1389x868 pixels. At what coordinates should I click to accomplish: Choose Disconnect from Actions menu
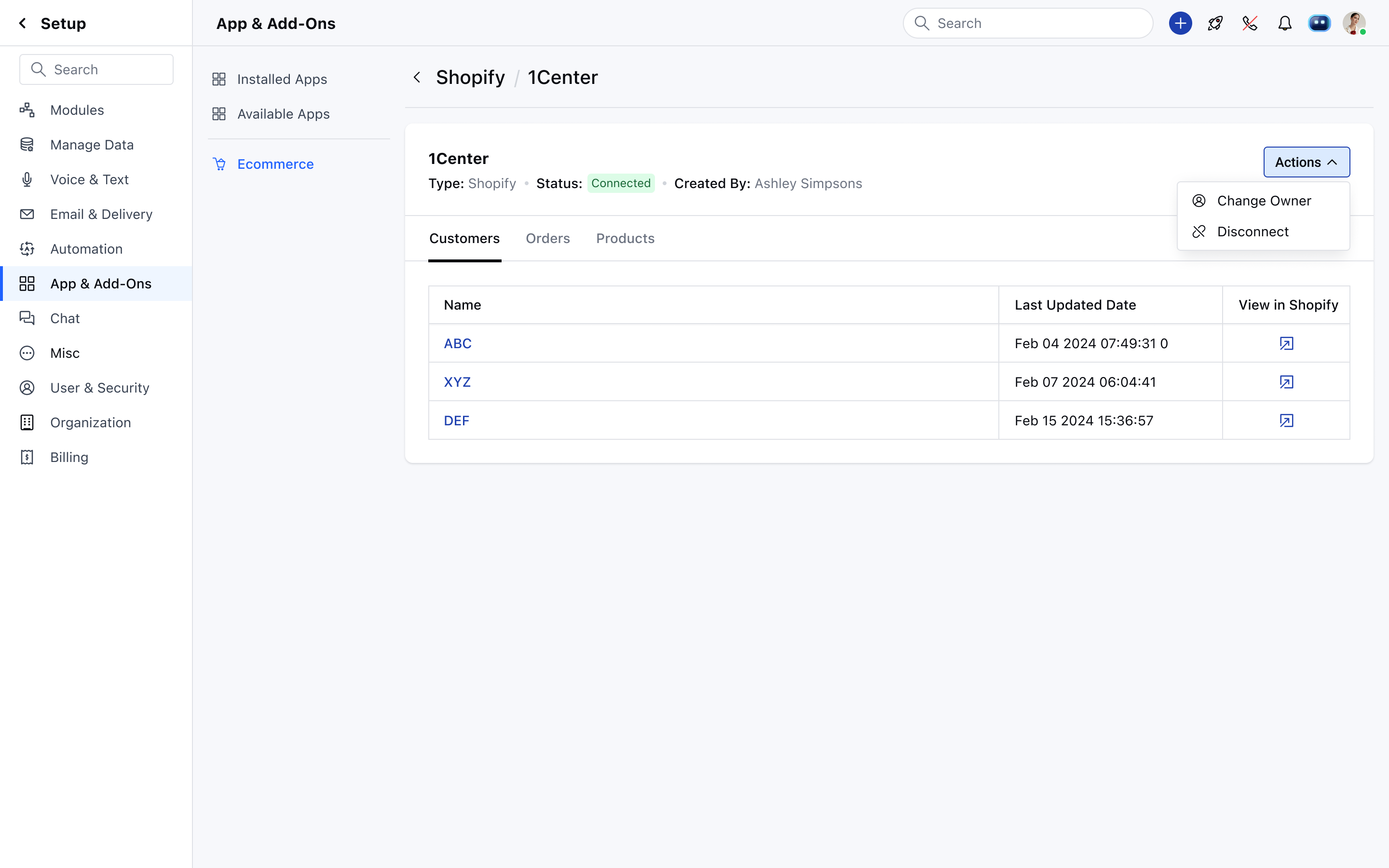1263,231
